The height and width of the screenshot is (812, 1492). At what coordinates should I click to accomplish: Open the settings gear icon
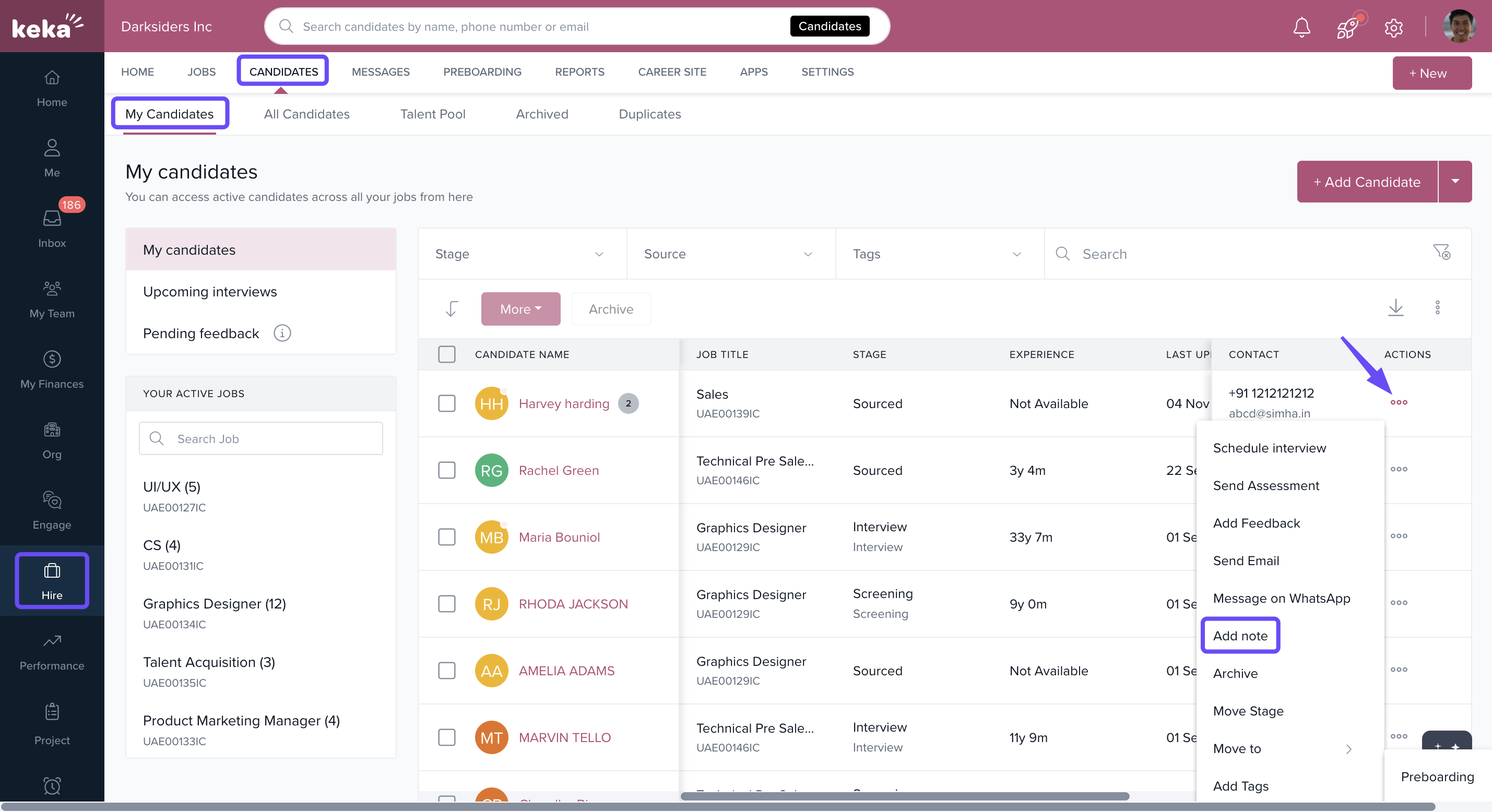click(x=1393, y=27)
